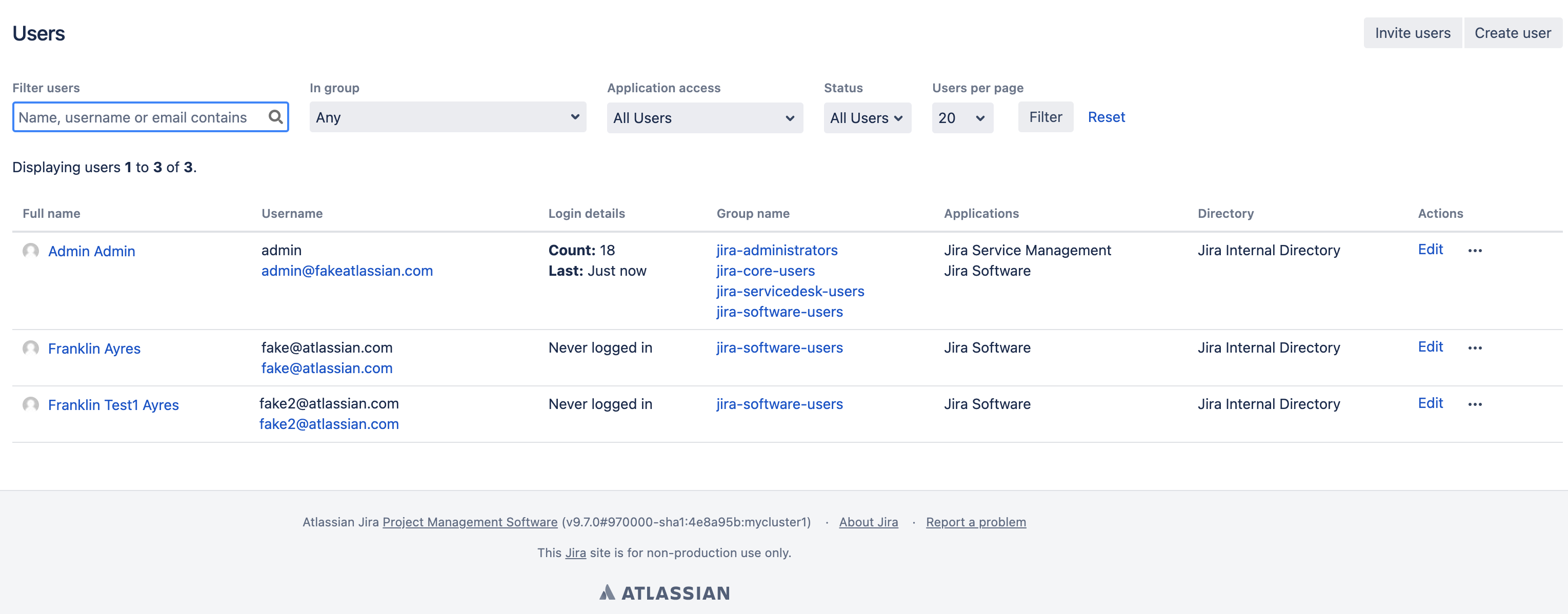1568x614 pixels.
Task: Click 'Never logged in' for Franklin Ayres
Action: point(599,347)
